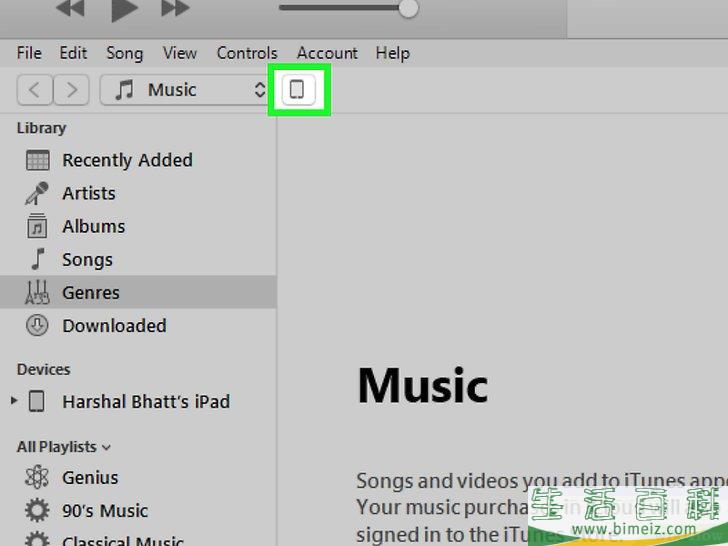Select the Recently Added grid icon
Screen dimensions: 728x546
pos(38,160)
